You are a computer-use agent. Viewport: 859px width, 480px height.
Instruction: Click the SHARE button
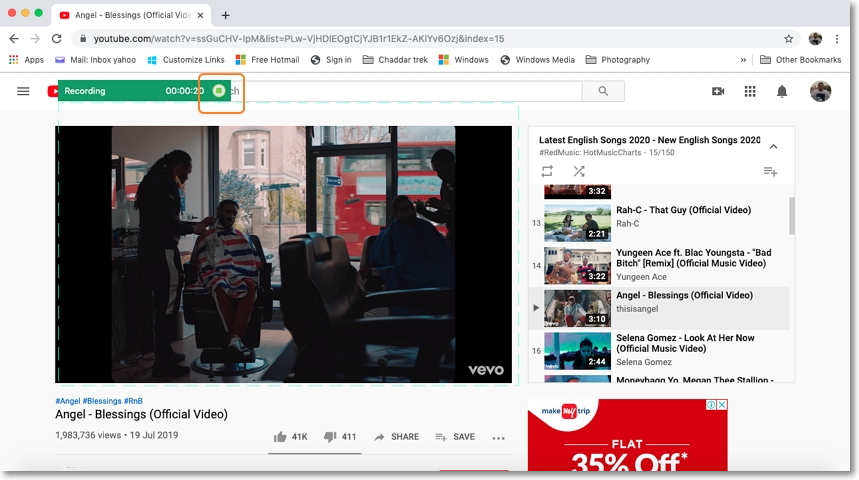(x=396, y=437)
